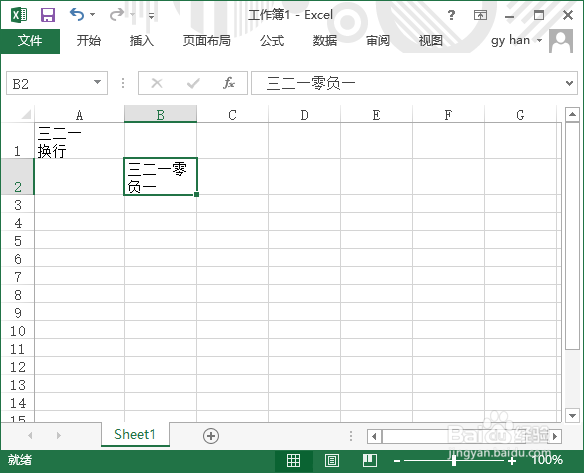Switch to the 开始 ribbon tab
The width and height of the screenshot is (584, 473).
tap(89, 41)
